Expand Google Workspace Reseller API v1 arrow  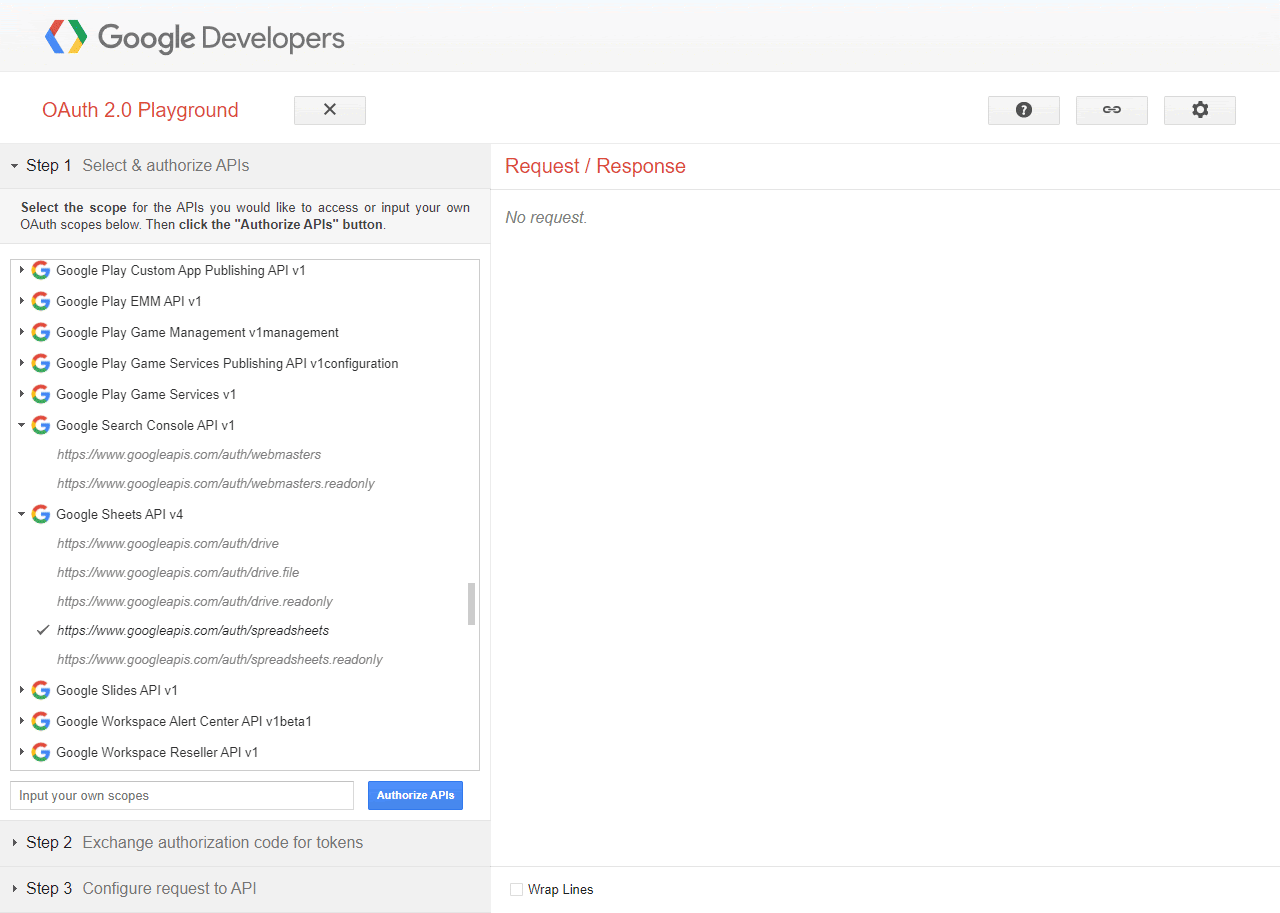(21, 752)
